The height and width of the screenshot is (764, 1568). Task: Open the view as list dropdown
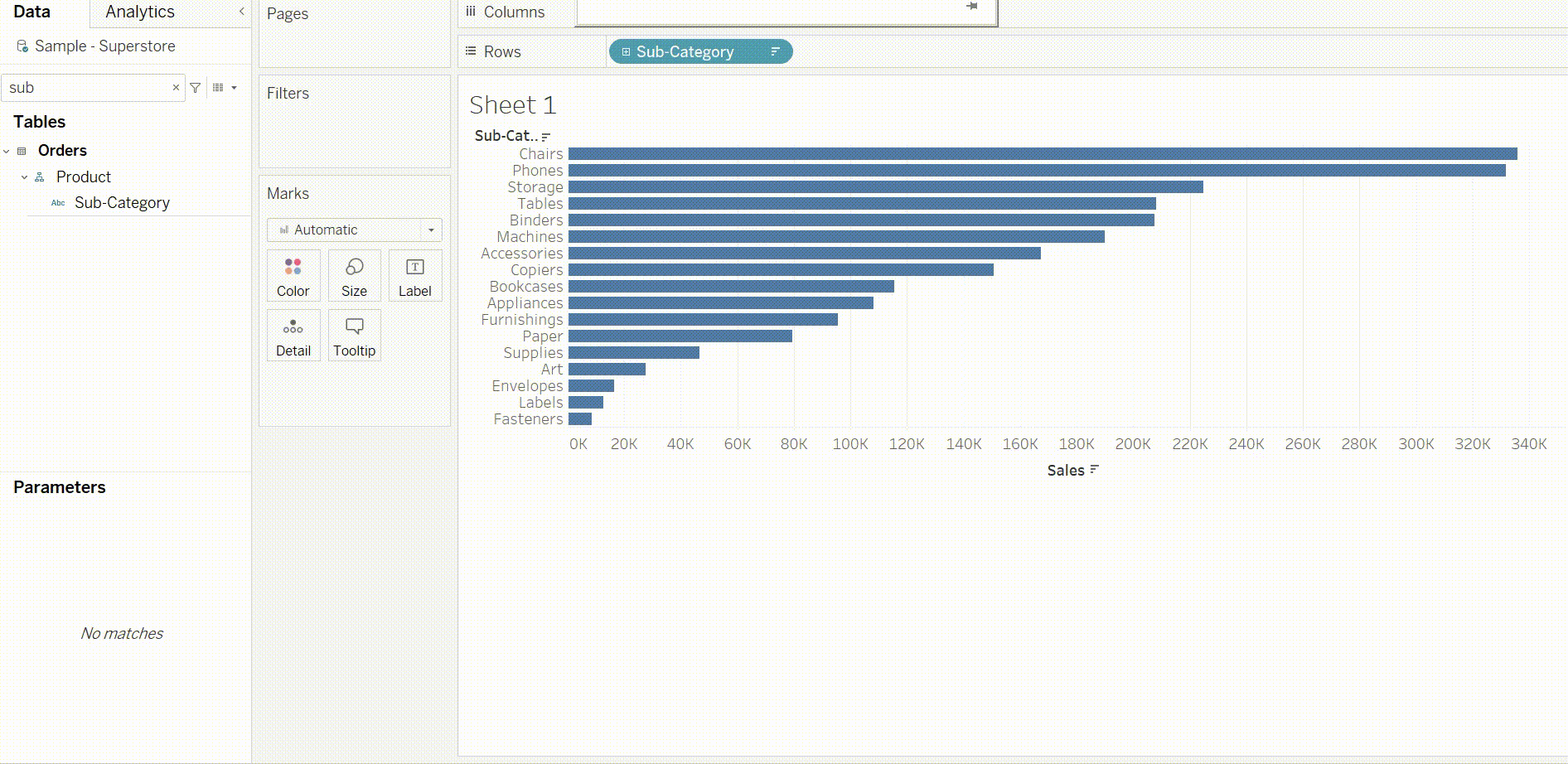pyautogui.click(x=225, y=88)
